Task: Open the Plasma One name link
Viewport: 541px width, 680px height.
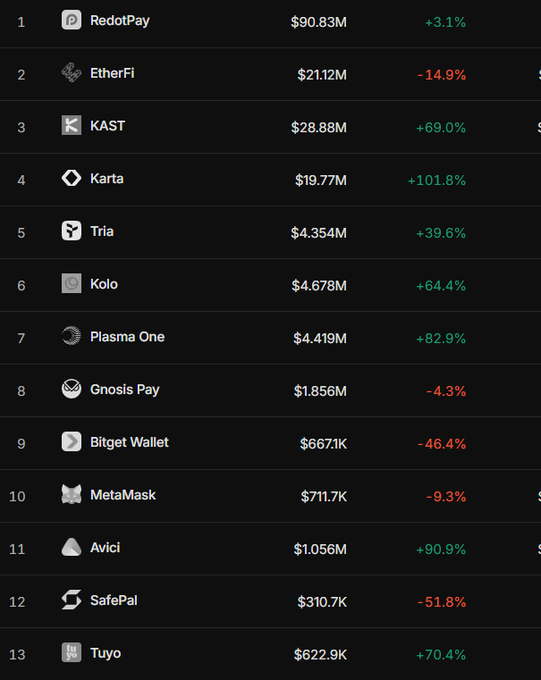Action: coord(128,337)
